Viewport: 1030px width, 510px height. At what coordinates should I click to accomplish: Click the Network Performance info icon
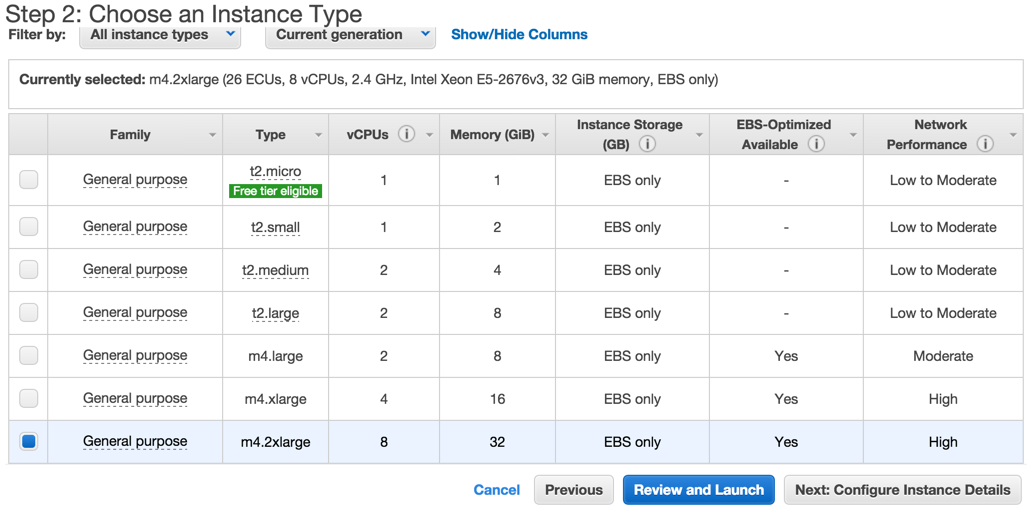tap(985, 144)
